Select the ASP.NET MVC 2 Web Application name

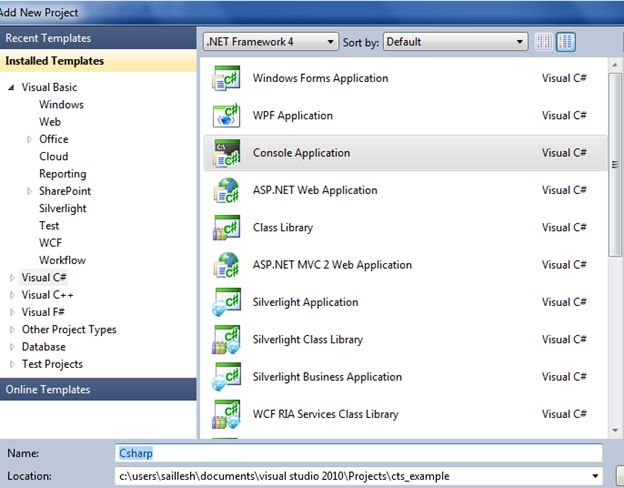click(x=332, y=265)
